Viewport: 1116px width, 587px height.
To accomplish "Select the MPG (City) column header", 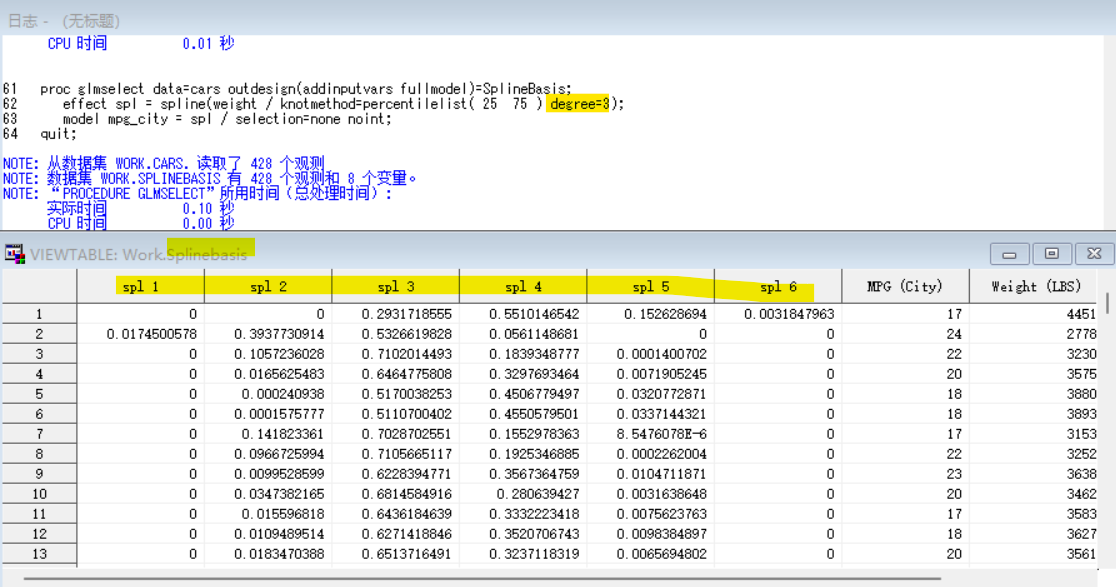I will (905, 287).
